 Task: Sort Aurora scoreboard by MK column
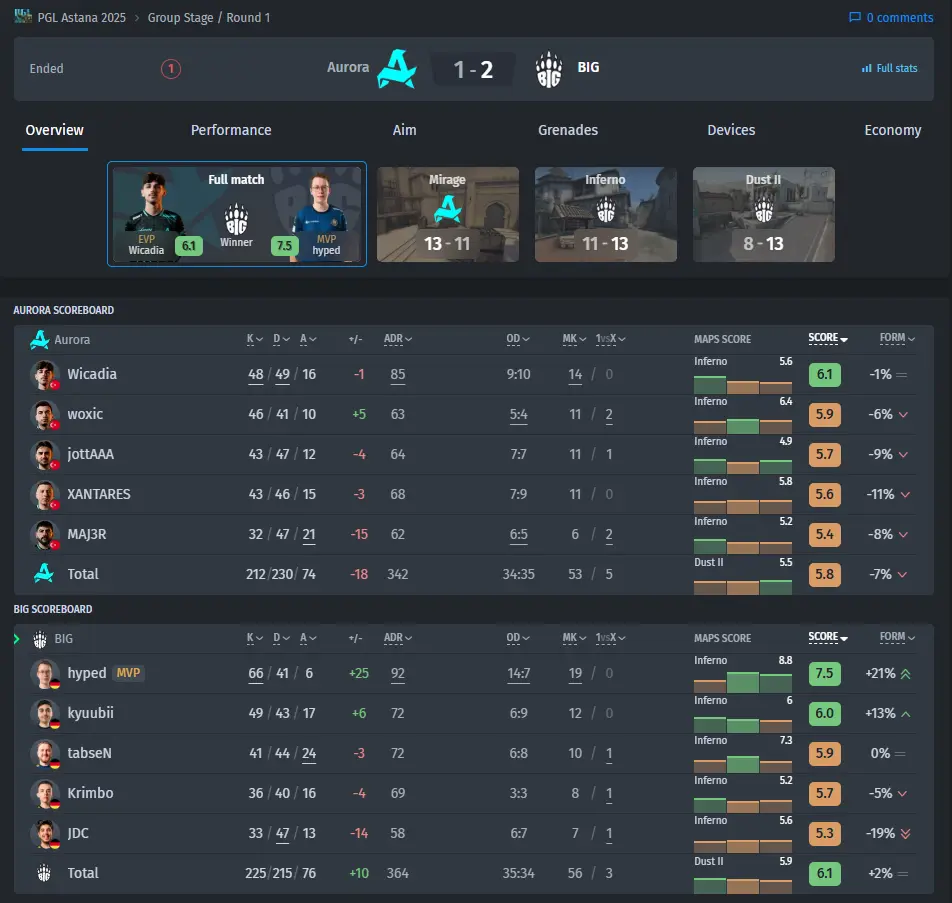tap(574, 339)
